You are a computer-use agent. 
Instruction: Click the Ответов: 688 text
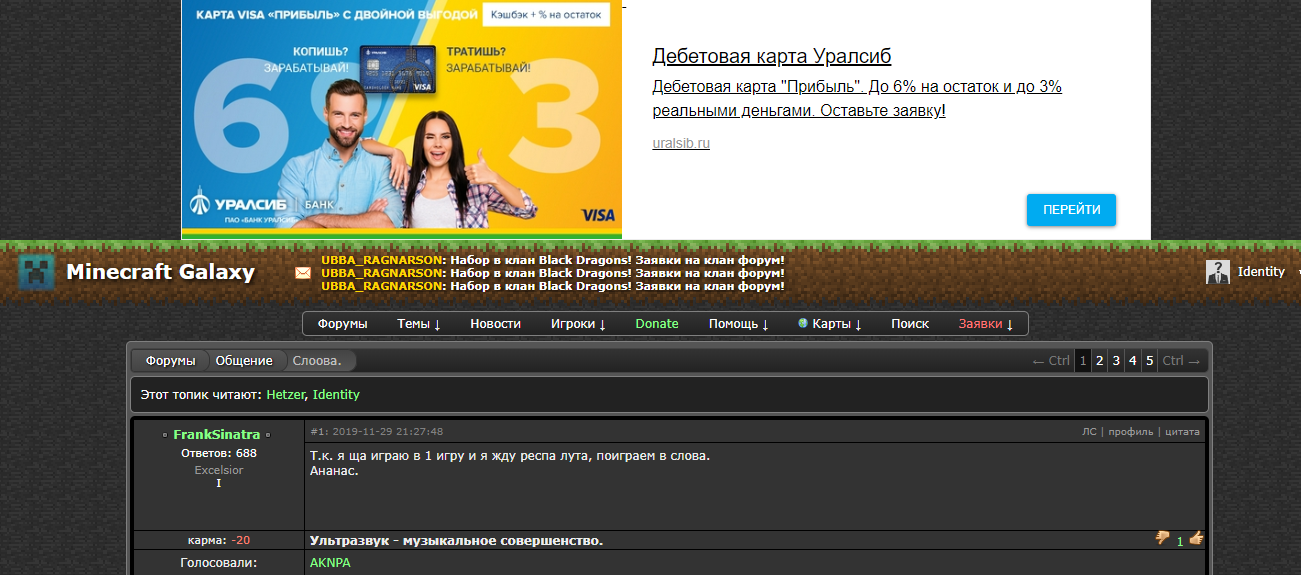(219, 453)
